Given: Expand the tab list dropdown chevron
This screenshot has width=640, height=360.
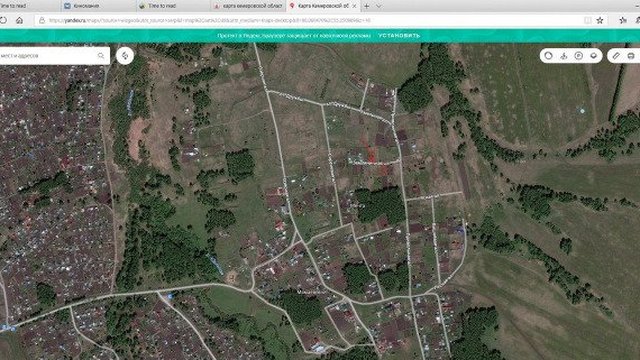Looking at the screenshot, I should click(378, 6).
